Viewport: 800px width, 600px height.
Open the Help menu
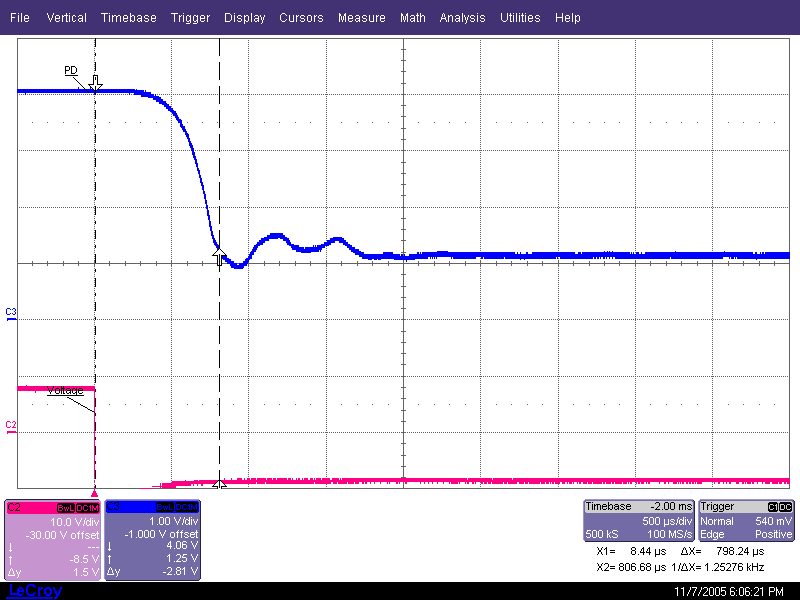568,18
